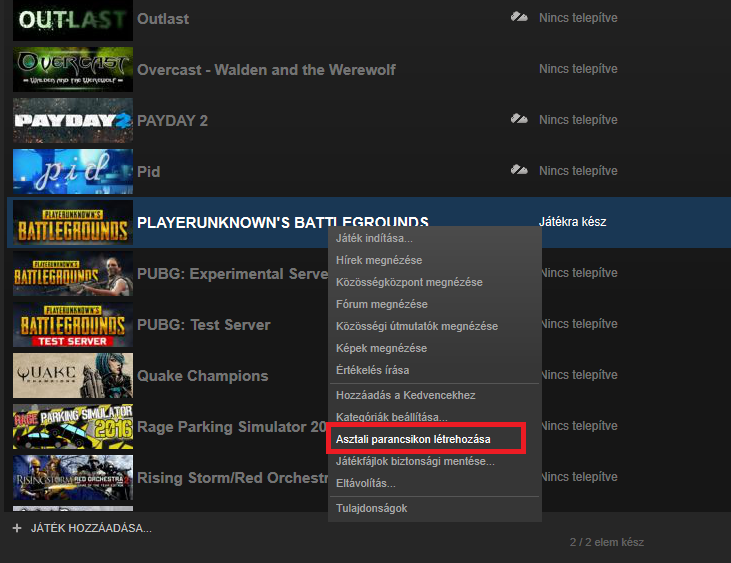Select 'PLAYERUNKNOWN'S BATTLEGROUNDS' title text
The height and width of the screenshot is (563, 731).
click(x=283, y=222)
